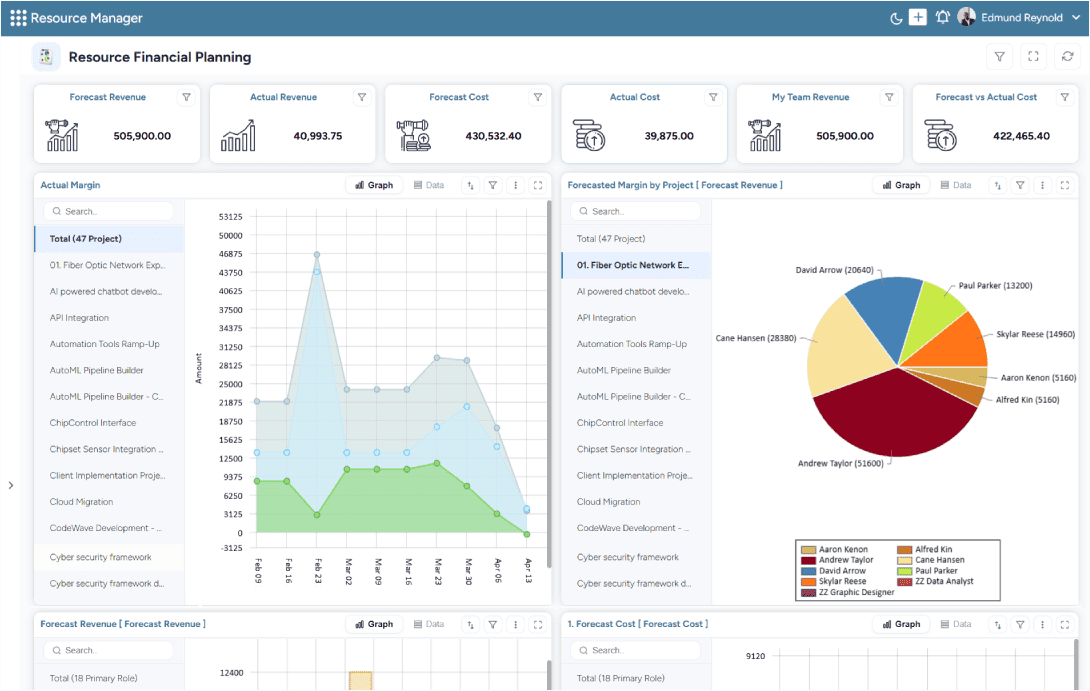1090x691 pixels.
Task: Open more options in Forecasted Margin panel
Action: [x=1042, y=186]
